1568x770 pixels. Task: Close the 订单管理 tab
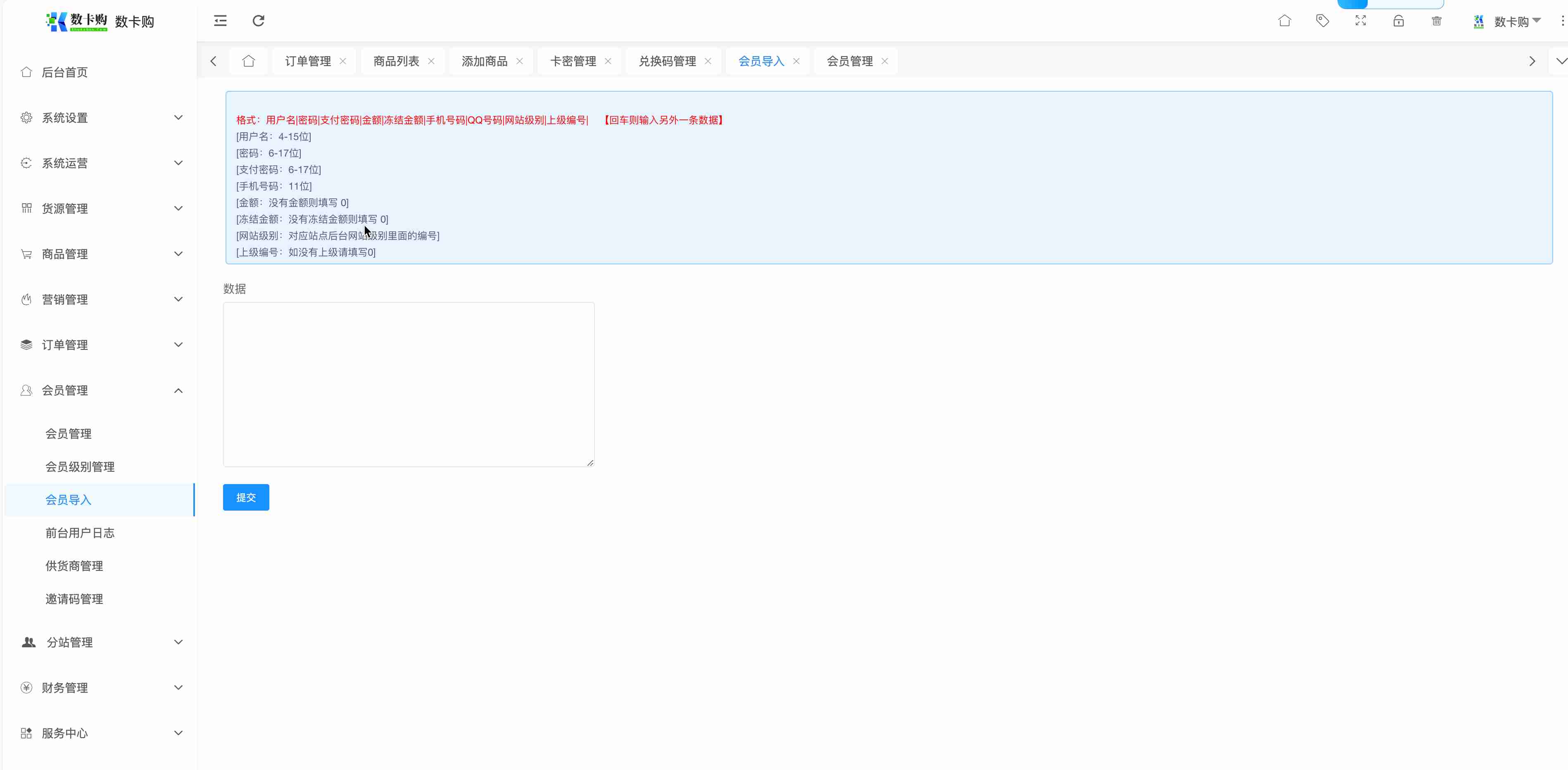(x=343, y=61)
